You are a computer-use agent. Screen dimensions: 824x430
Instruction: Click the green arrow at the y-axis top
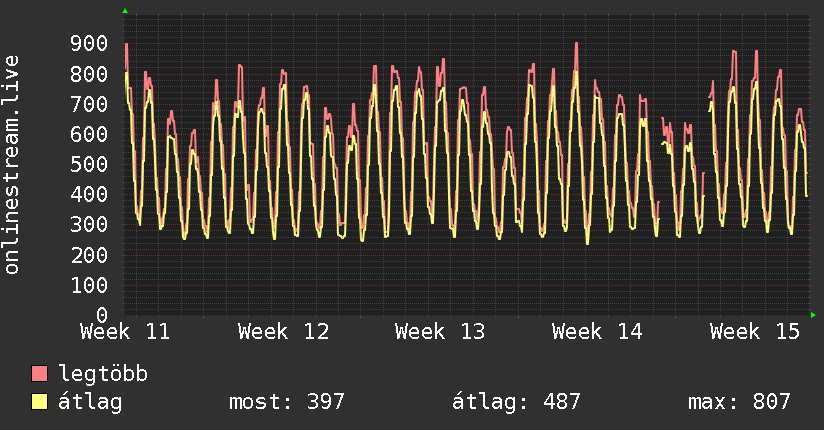pos(125,11)
